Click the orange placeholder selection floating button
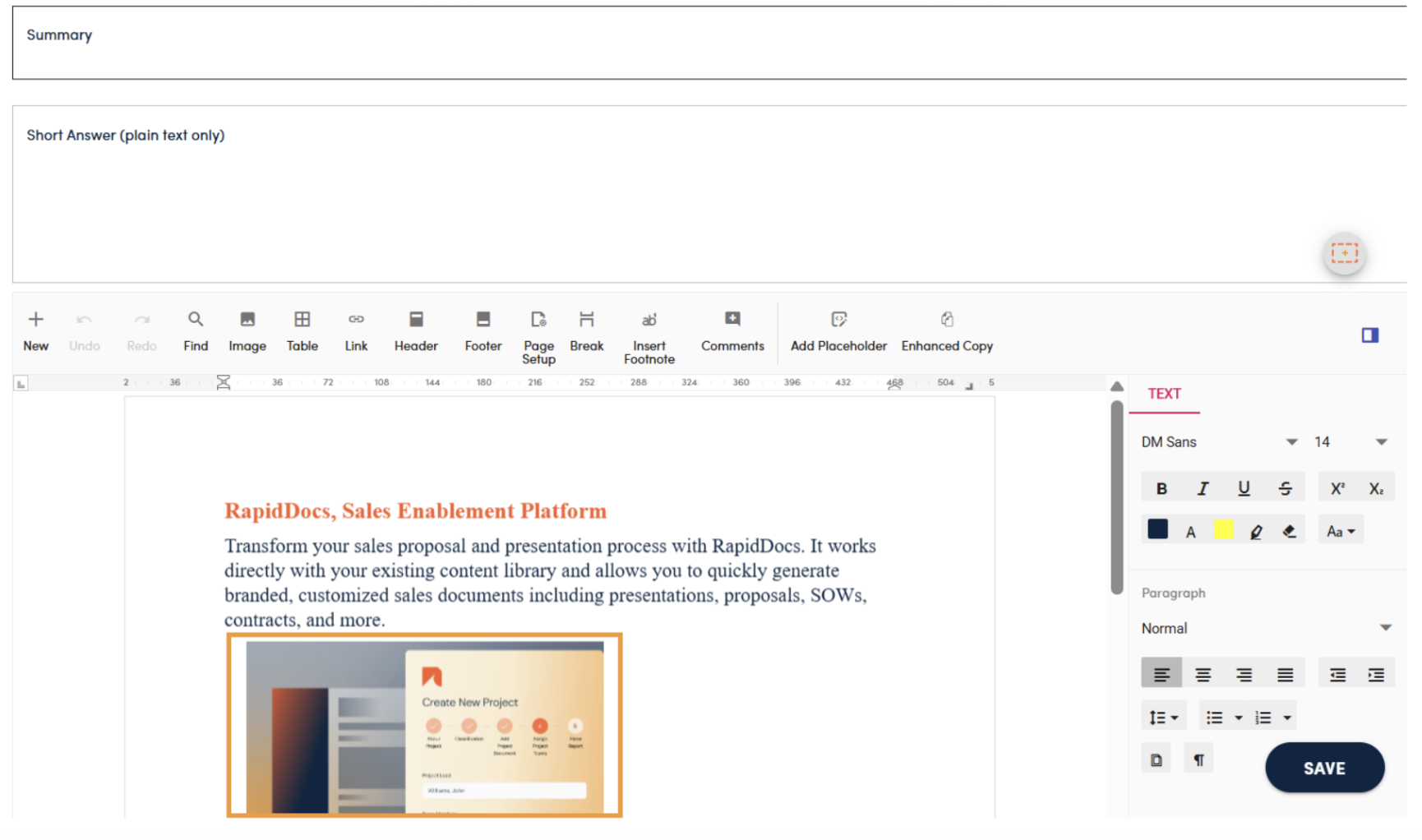The height and width of the screenshot is (840, 1422). click(1345, 253)
